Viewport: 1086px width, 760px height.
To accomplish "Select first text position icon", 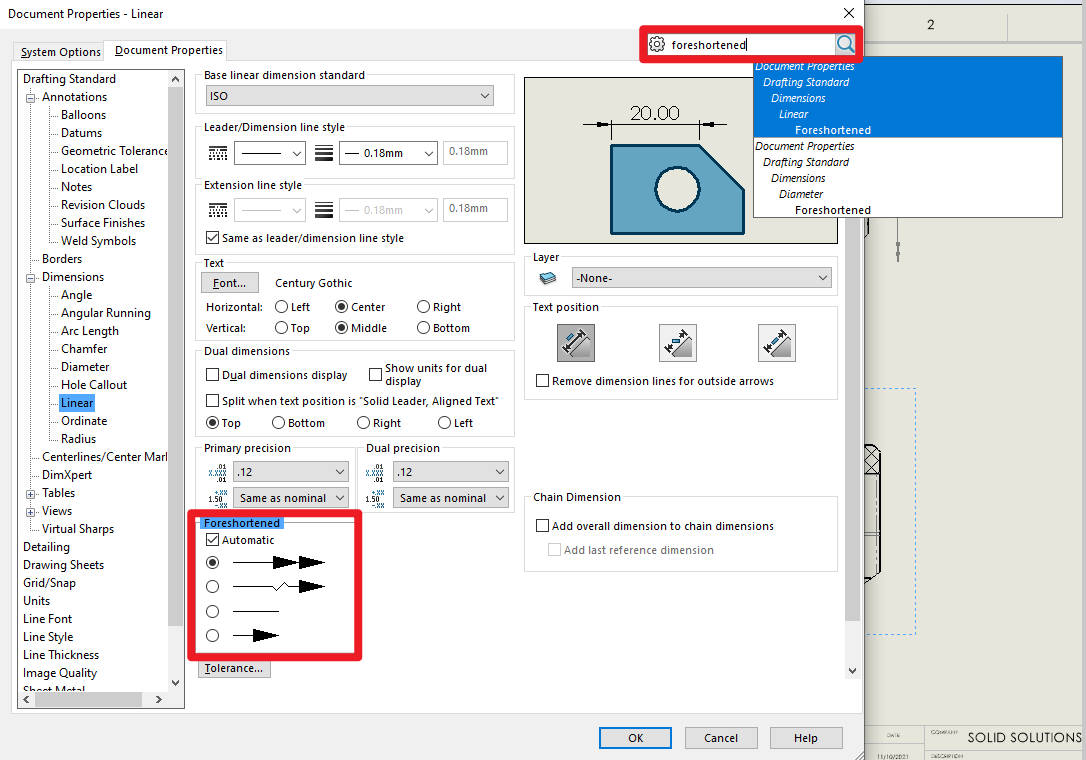I will coord(576,343).
